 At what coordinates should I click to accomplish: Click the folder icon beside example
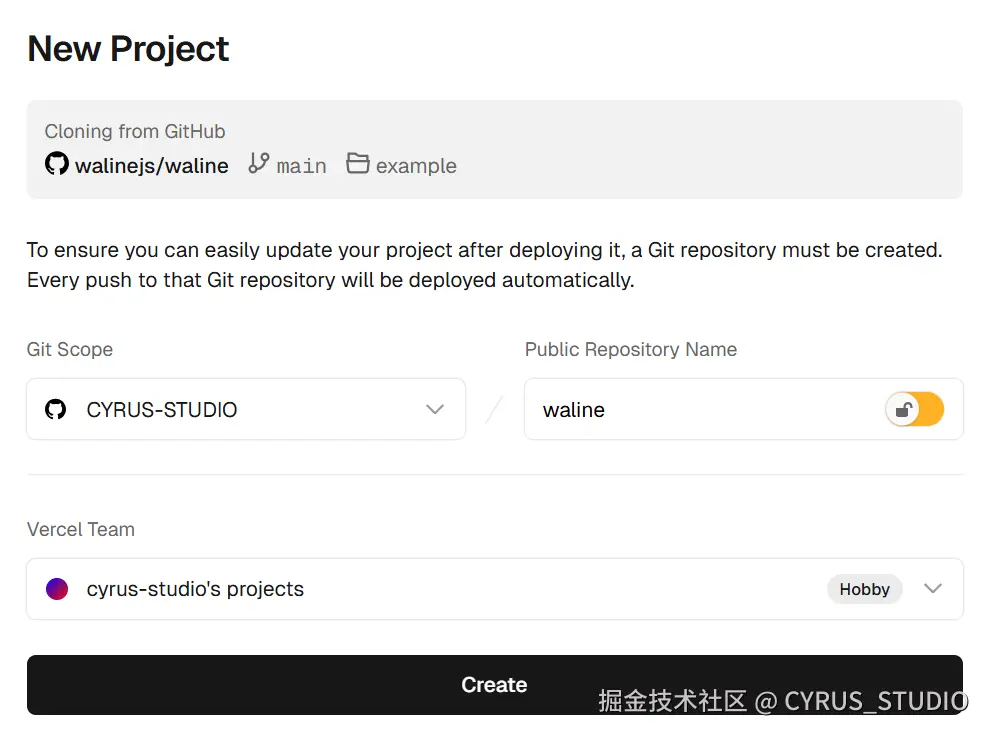(x=358, y=164)
